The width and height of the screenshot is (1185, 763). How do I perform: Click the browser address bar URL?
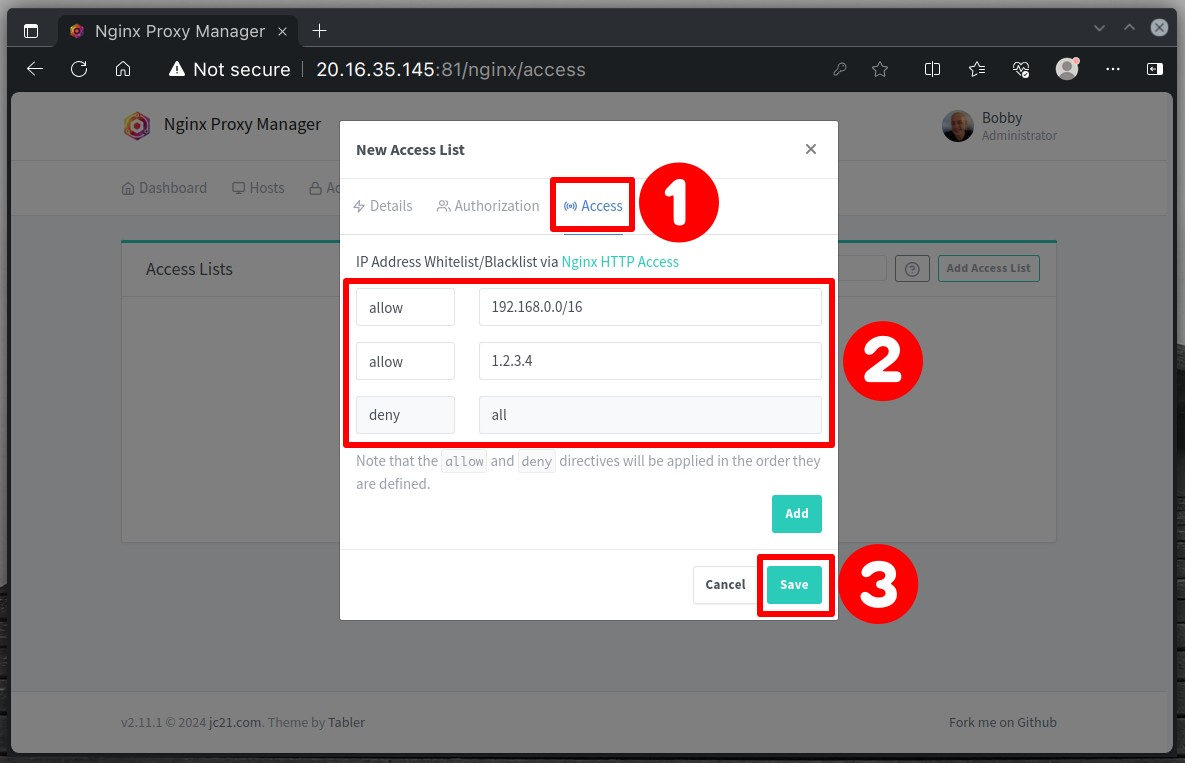[x=450, y=70]
